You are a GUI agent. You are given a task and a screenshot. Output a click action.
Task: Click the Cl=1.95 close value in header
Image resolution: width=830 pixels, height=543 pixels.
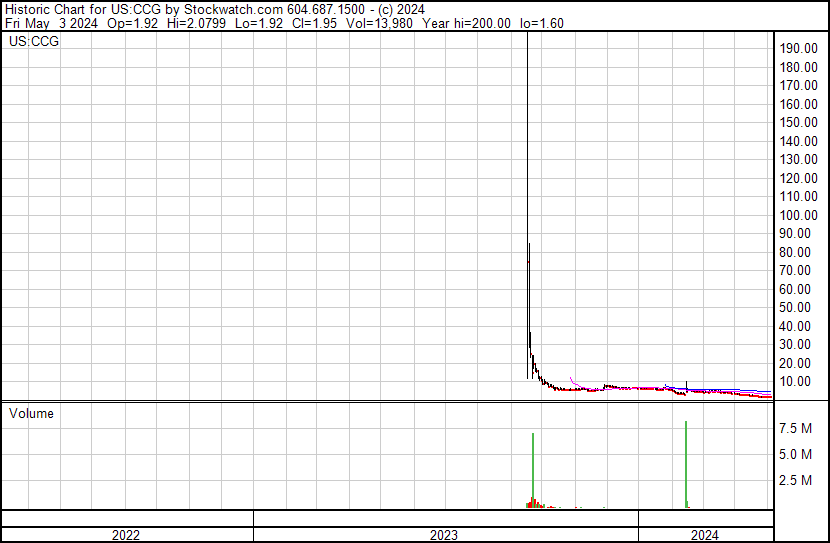314,23
